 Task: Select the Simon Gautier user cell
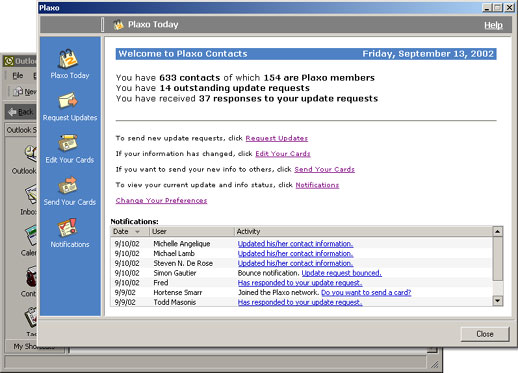tap(175, 273)
